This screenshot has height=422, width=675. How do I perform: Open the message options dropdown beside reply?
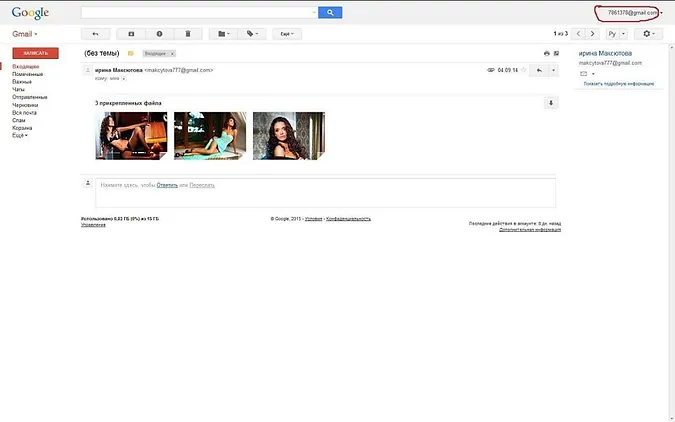pos(553,70)
